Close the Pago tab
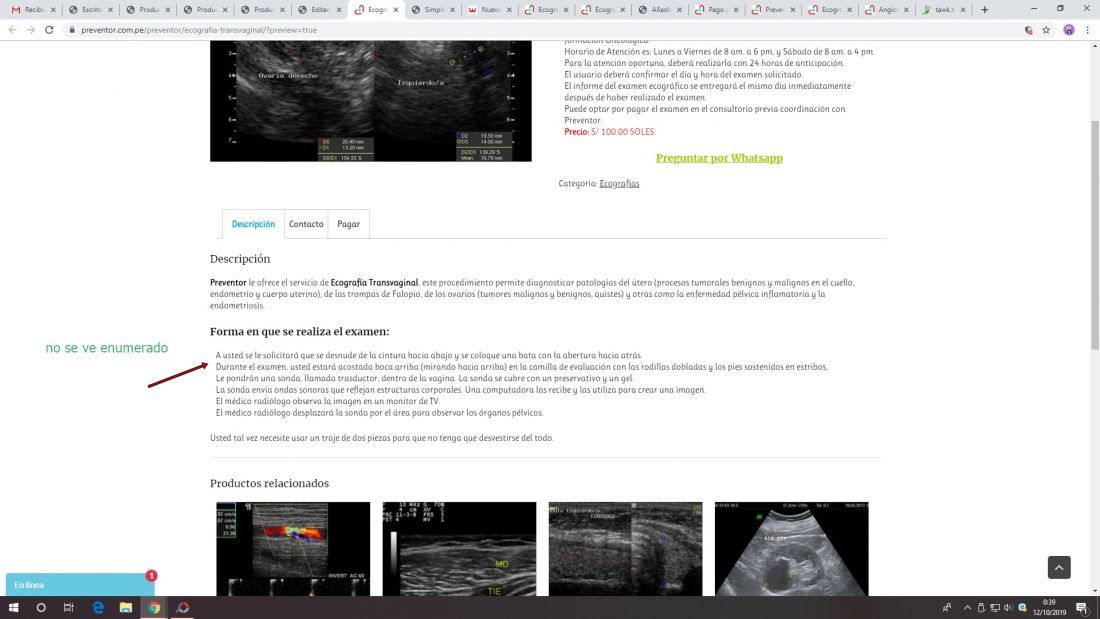This screenshot has width=1100, height=619. pyautogui.click(x=736, y=10)
